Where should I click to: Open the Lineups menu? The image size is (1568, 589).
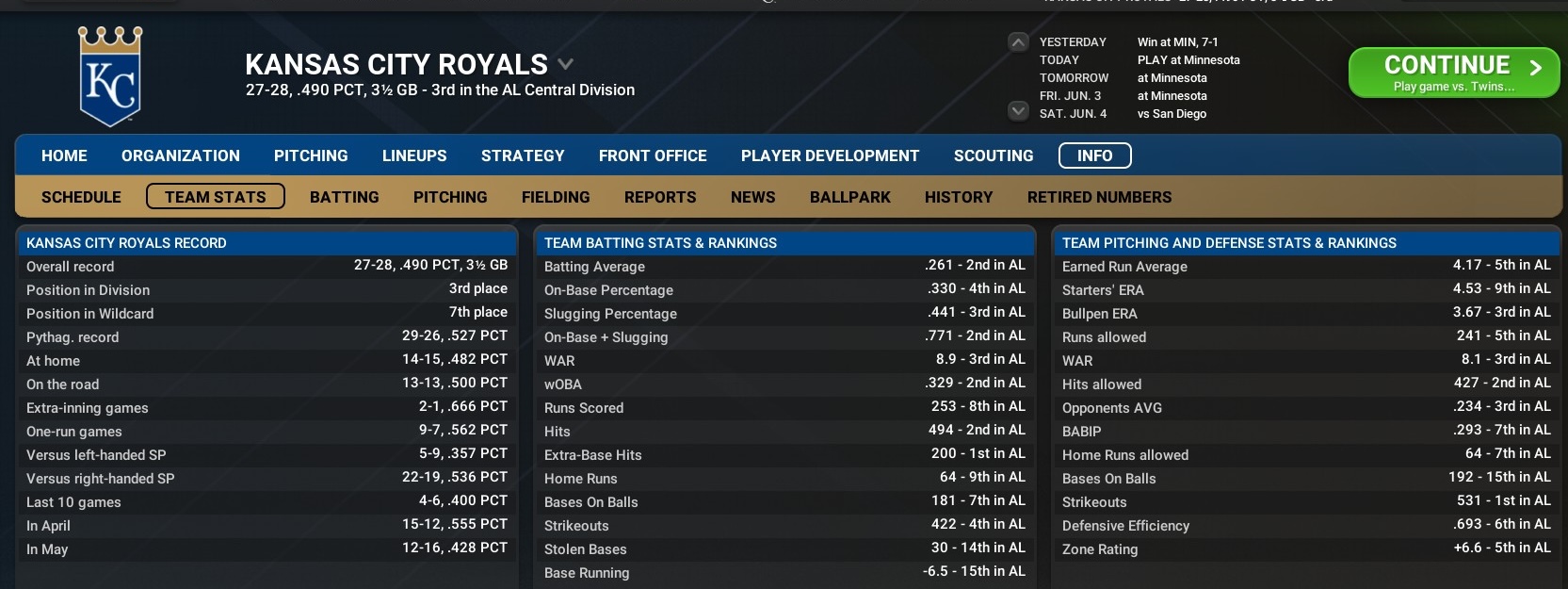414,155
